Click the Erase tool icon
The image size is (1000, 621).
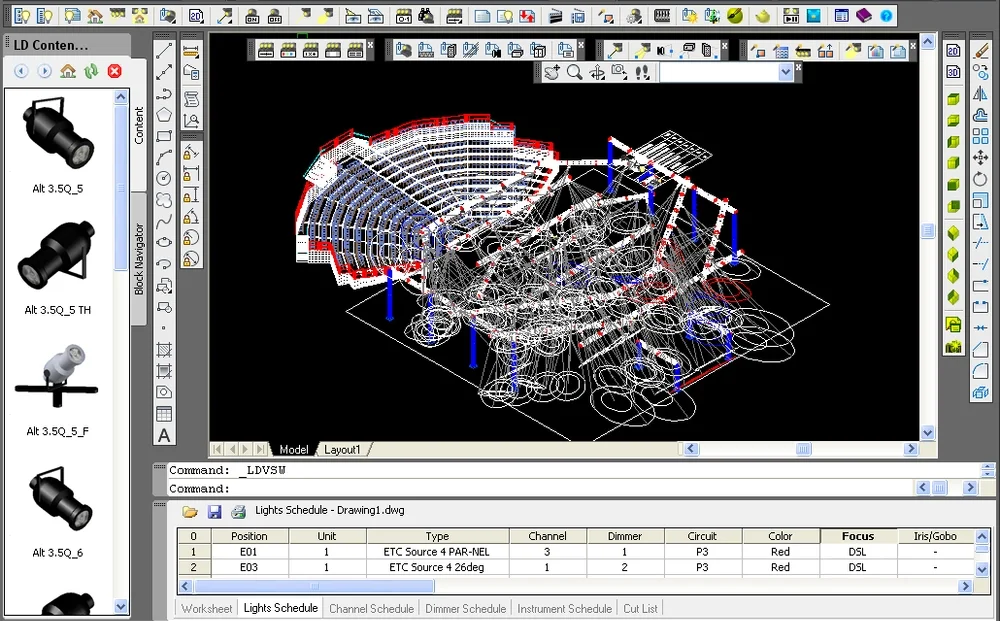(x=980, y=52)
